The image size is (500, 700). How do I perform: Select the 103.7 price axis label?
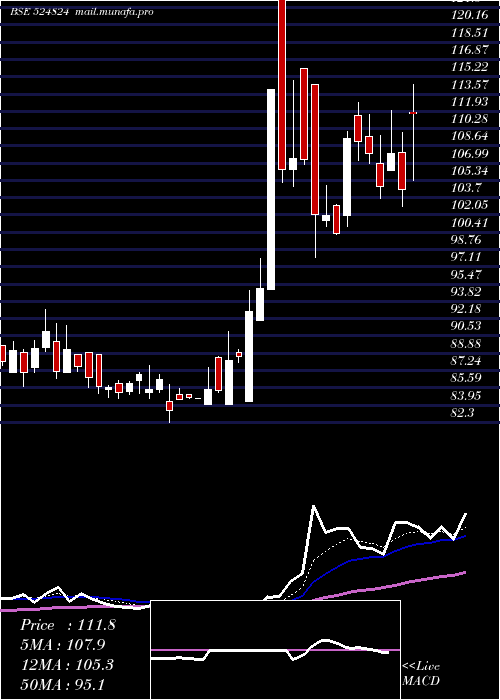click(466, 188)
